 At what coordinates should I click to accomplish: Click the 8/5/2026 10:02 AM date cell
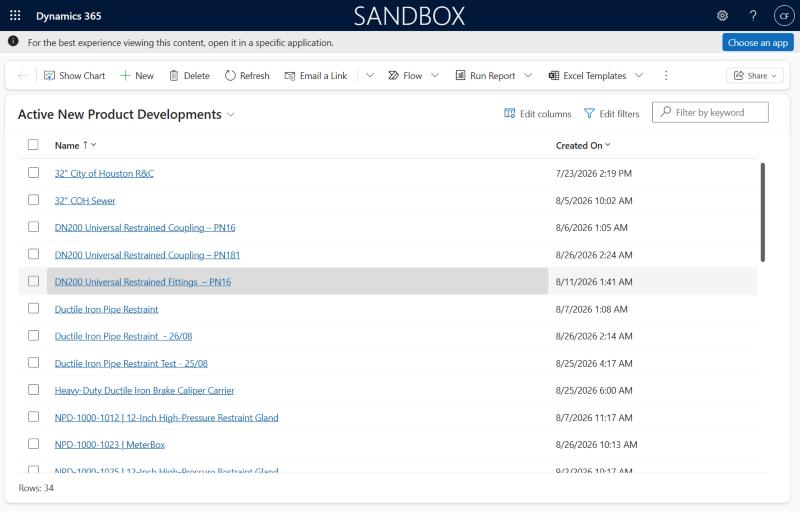click(594, 201)
